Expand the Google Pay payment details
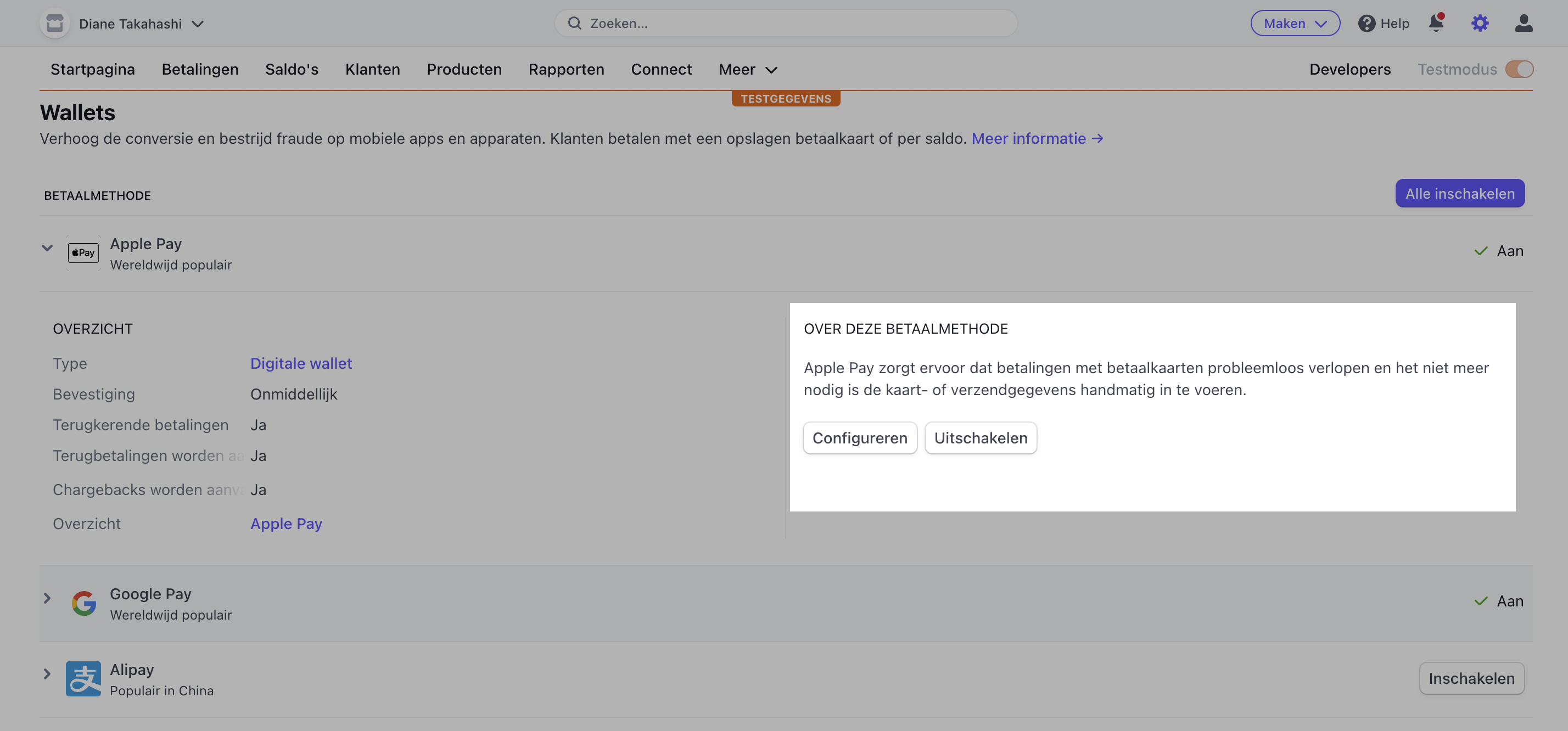 (x=46, y=599)
